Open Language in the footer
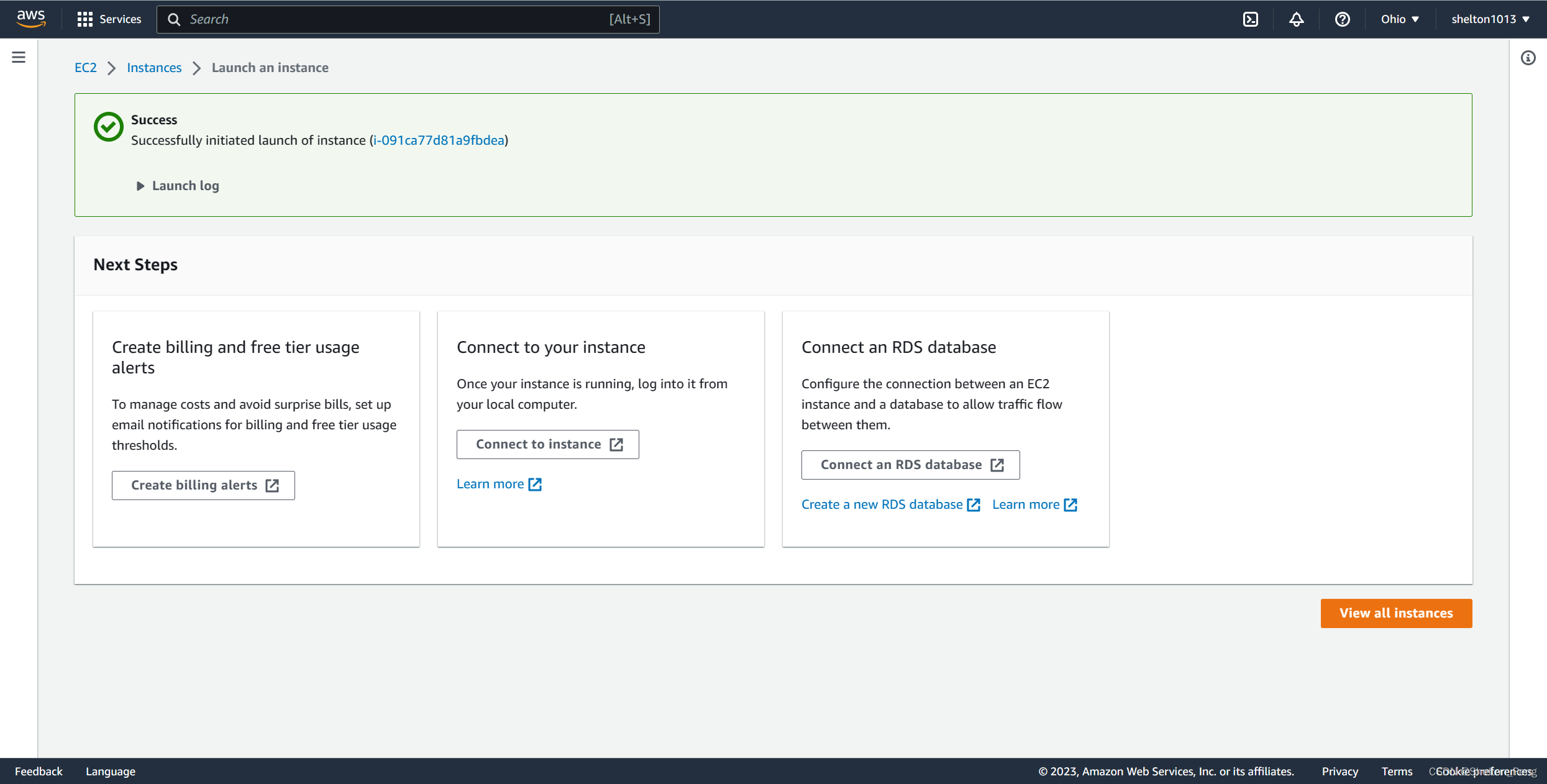This screenshot has height=784, width=1547. coord(111,771)
